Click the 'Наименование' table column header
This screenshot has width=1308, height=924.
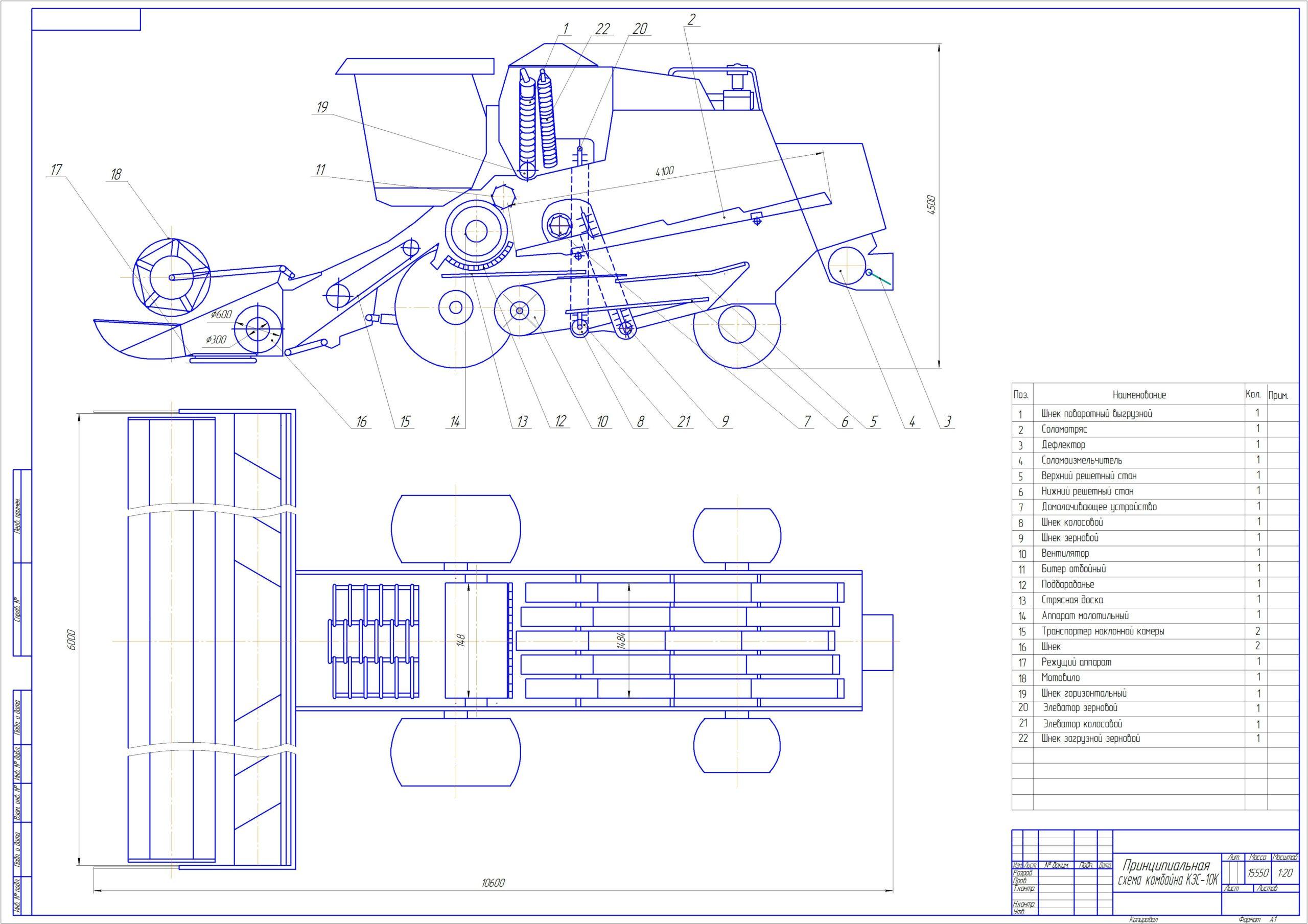[1139, 395]
